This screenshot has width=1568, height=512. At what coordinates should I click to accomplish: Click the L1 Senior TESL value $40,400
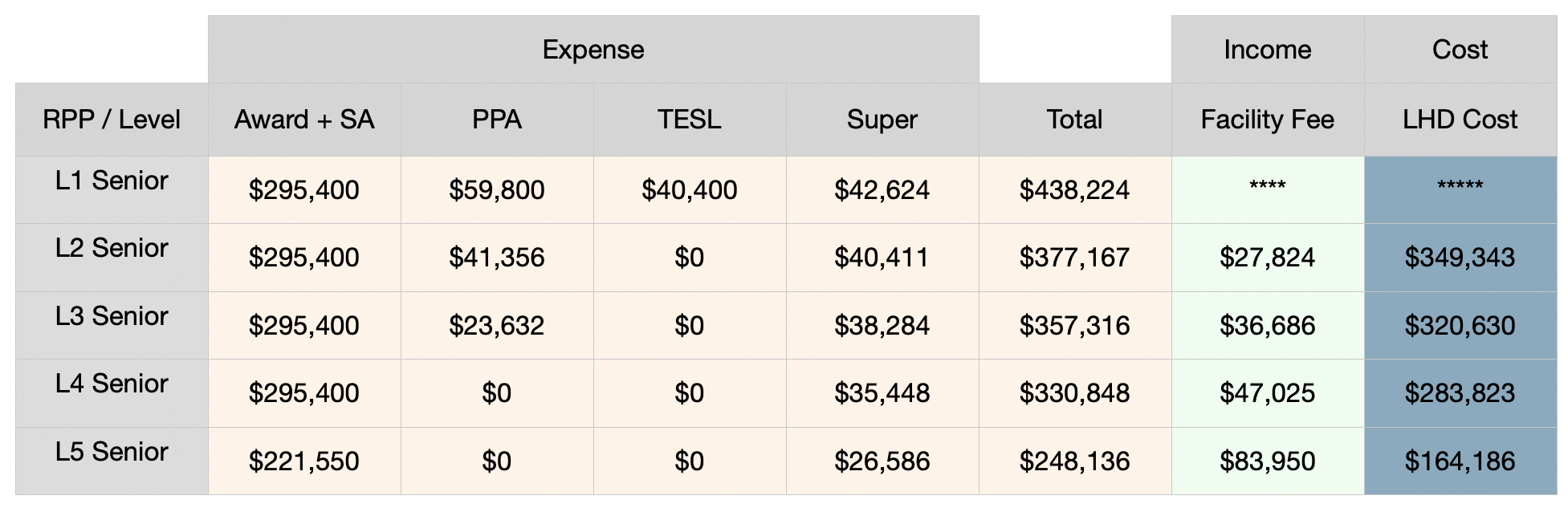coord(689,190)
